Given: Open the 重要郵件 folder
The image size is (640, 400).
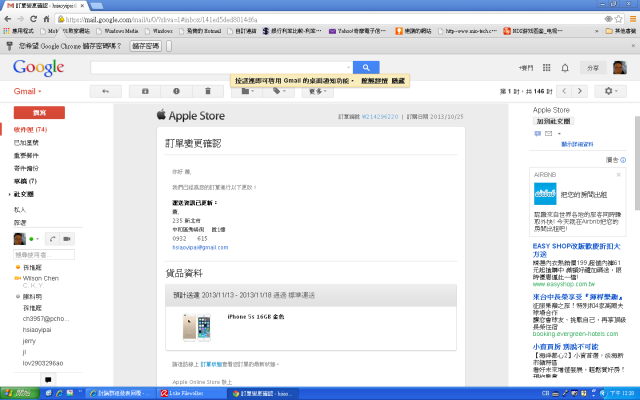Looking at the screenshot, I should click(26, 156).
